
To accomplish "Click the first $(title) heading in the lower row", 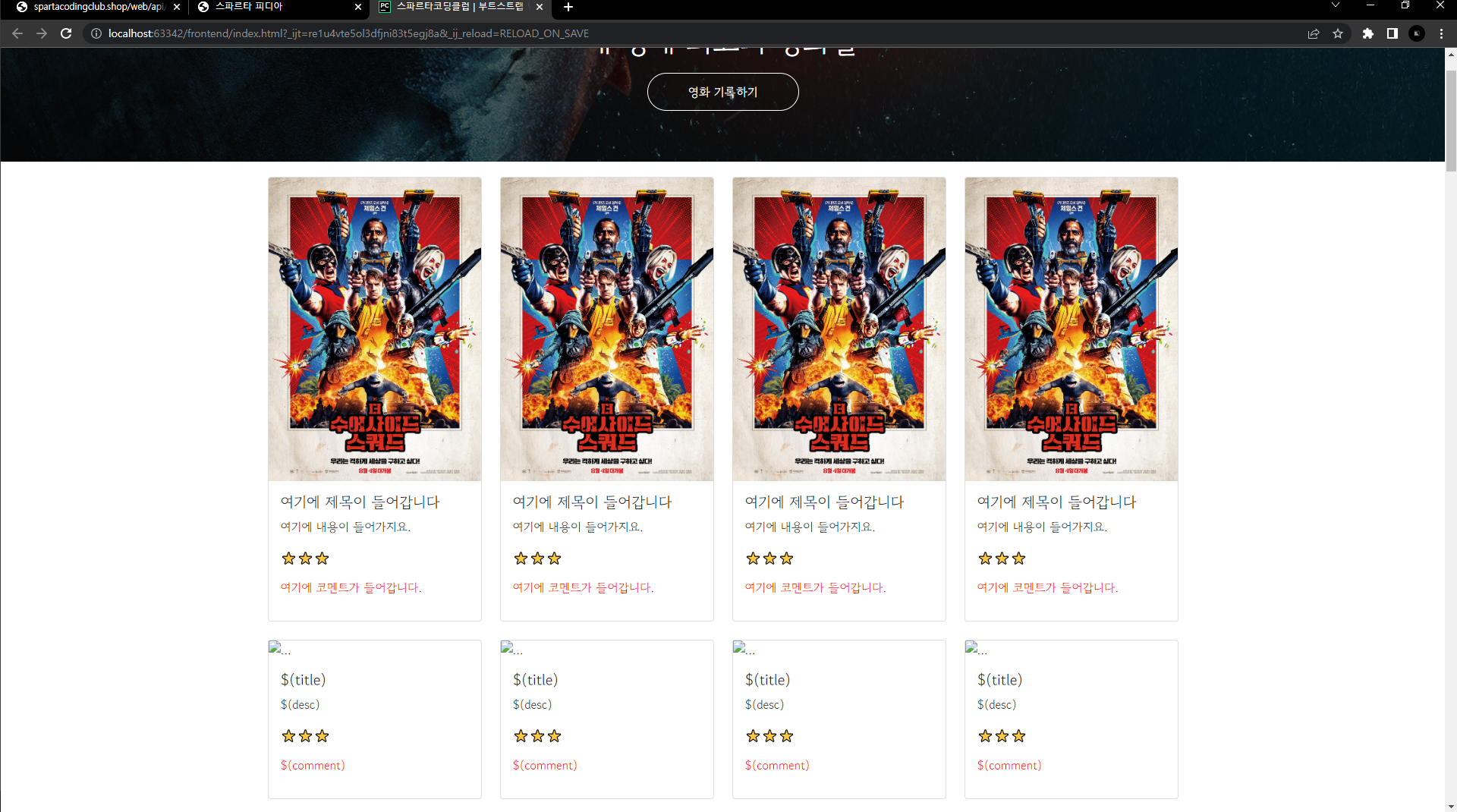I will tap(303, 680).
